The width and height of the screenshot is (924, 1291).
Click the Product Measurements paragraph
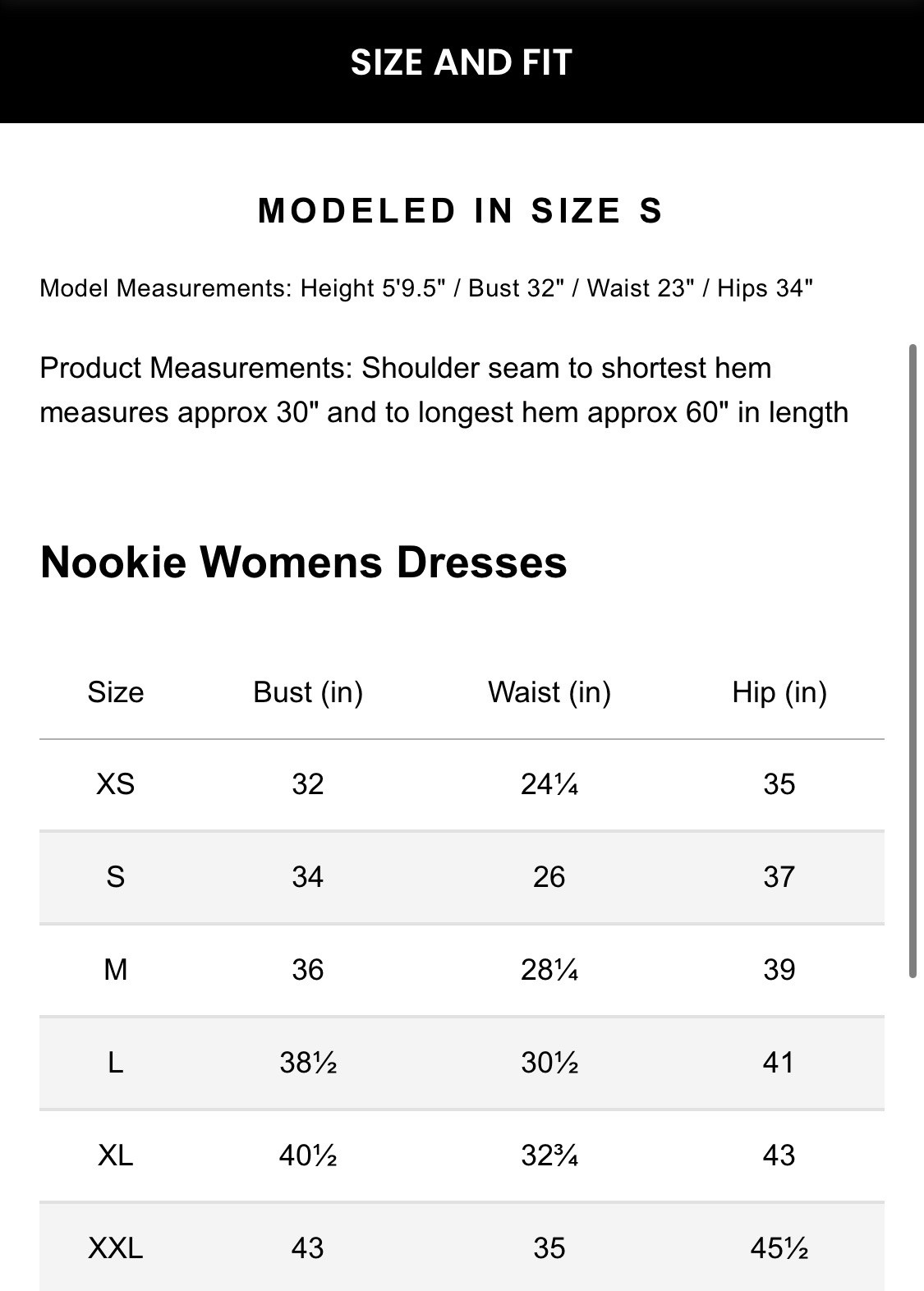point(444,390)
